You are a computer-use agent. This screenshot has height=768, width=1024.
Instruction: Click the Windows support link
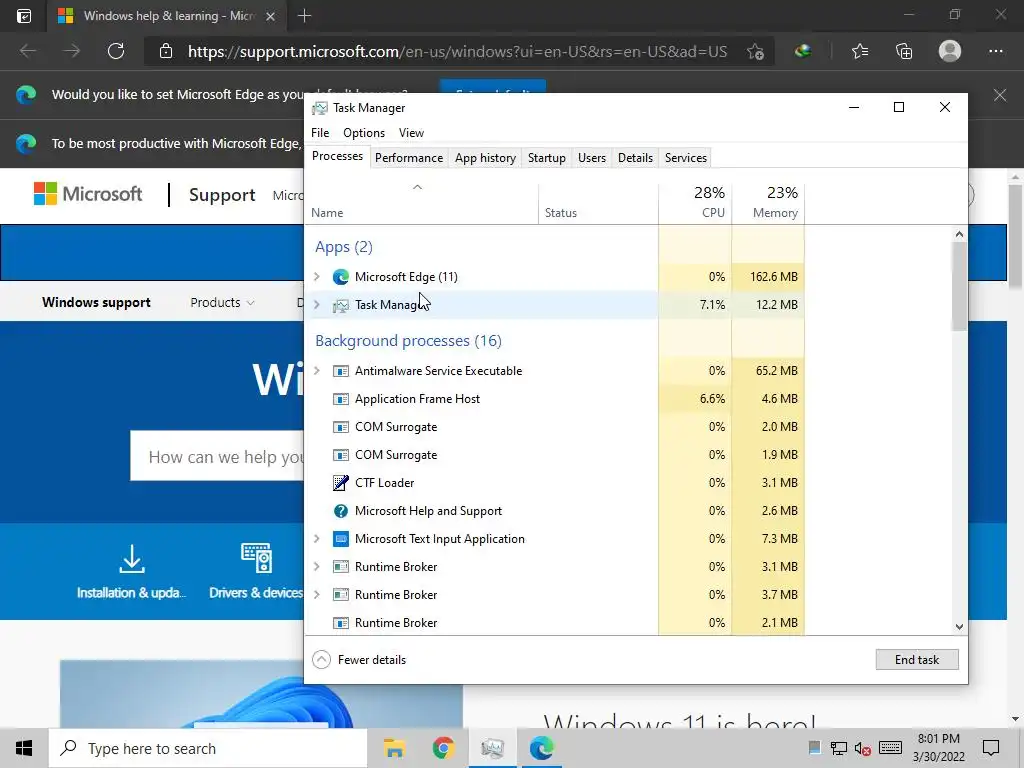[97, 302]
